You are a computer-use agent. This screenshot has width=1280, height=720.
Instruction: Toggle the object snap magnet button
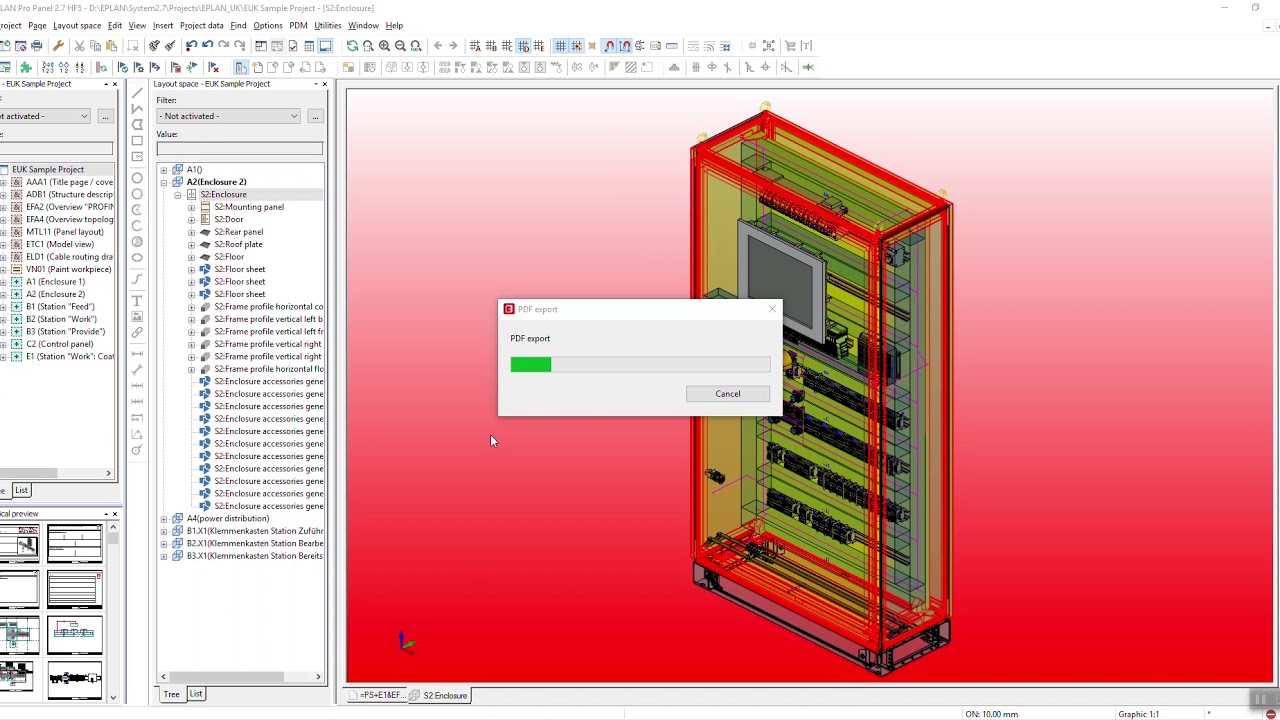[x=609, y=46]
